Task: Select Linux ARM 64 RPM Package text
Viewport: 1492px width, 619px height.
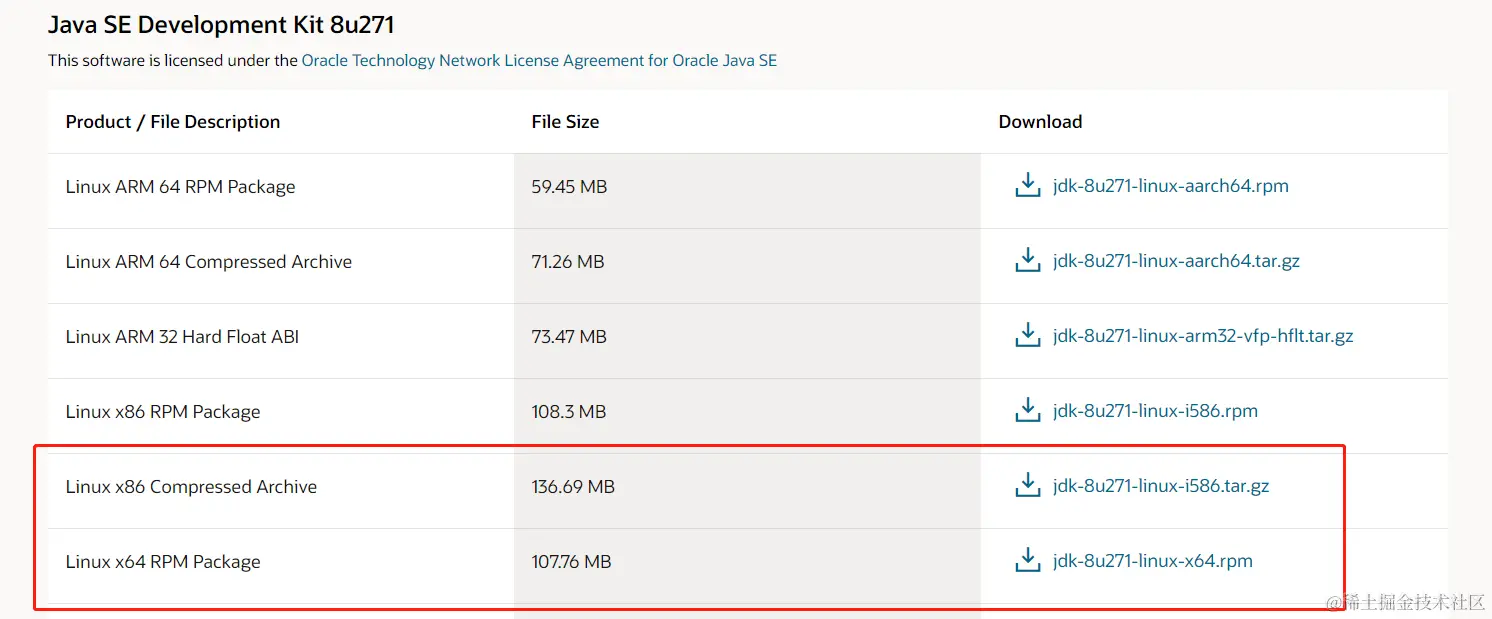Action: 181,187
